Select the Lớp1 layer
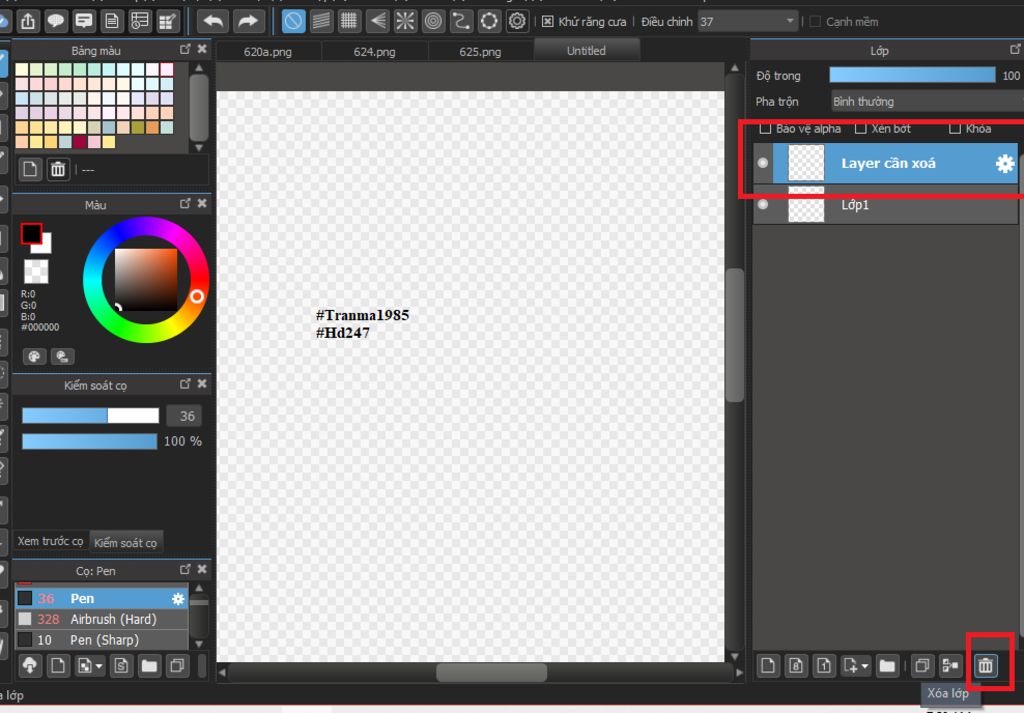 [x=886, y=205]
